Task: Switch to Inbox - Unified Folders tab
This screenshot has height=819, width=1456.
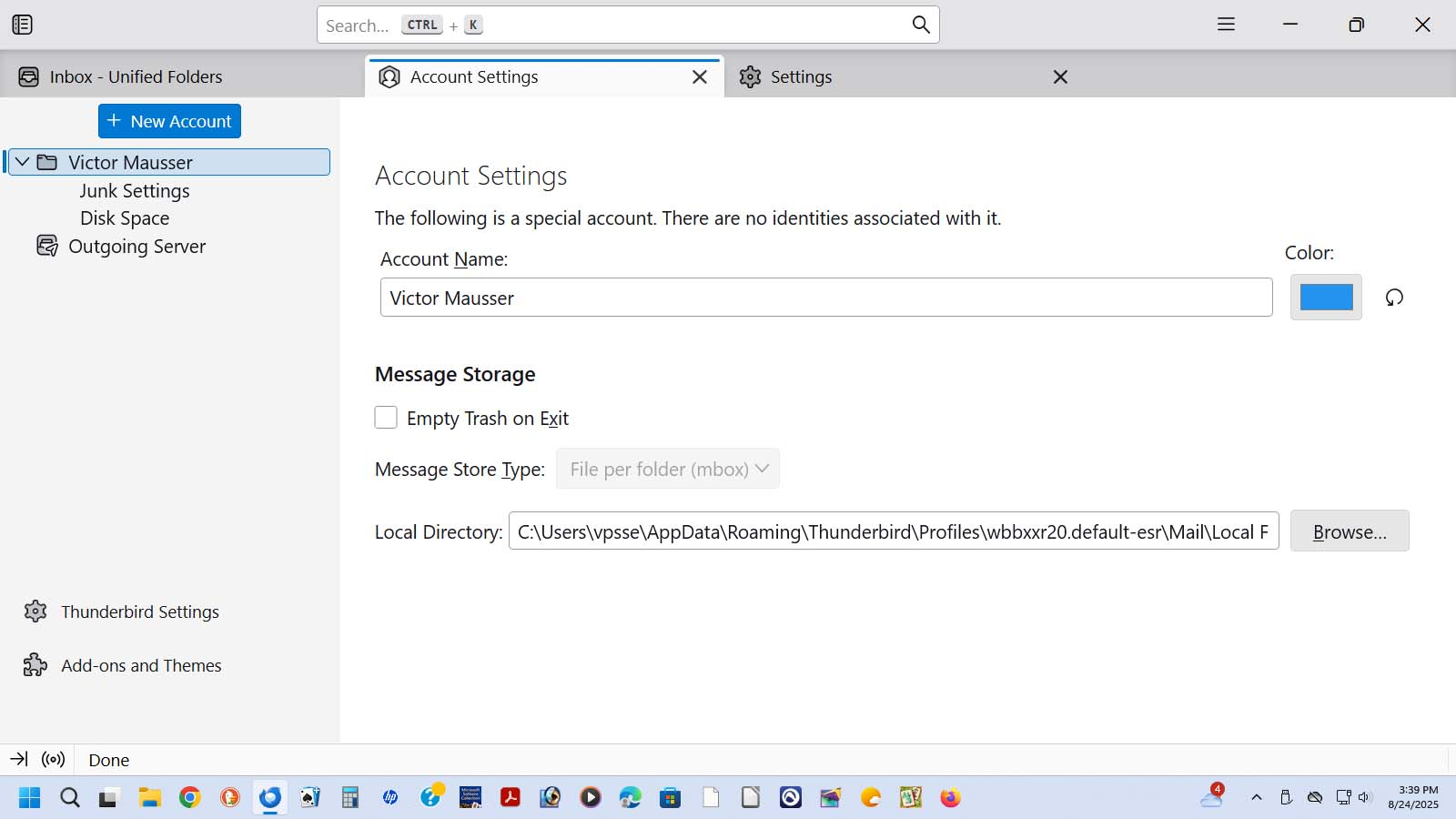Action: click(x=136, y=77)
